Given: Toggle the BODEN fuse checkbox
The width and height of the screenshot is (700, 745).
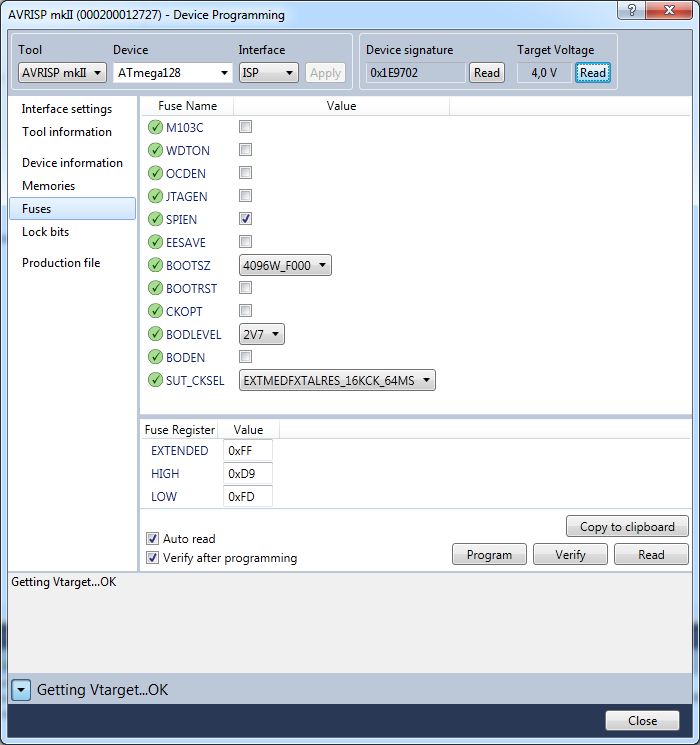Looking at the screenshot, I should click(x=245, y=356).
